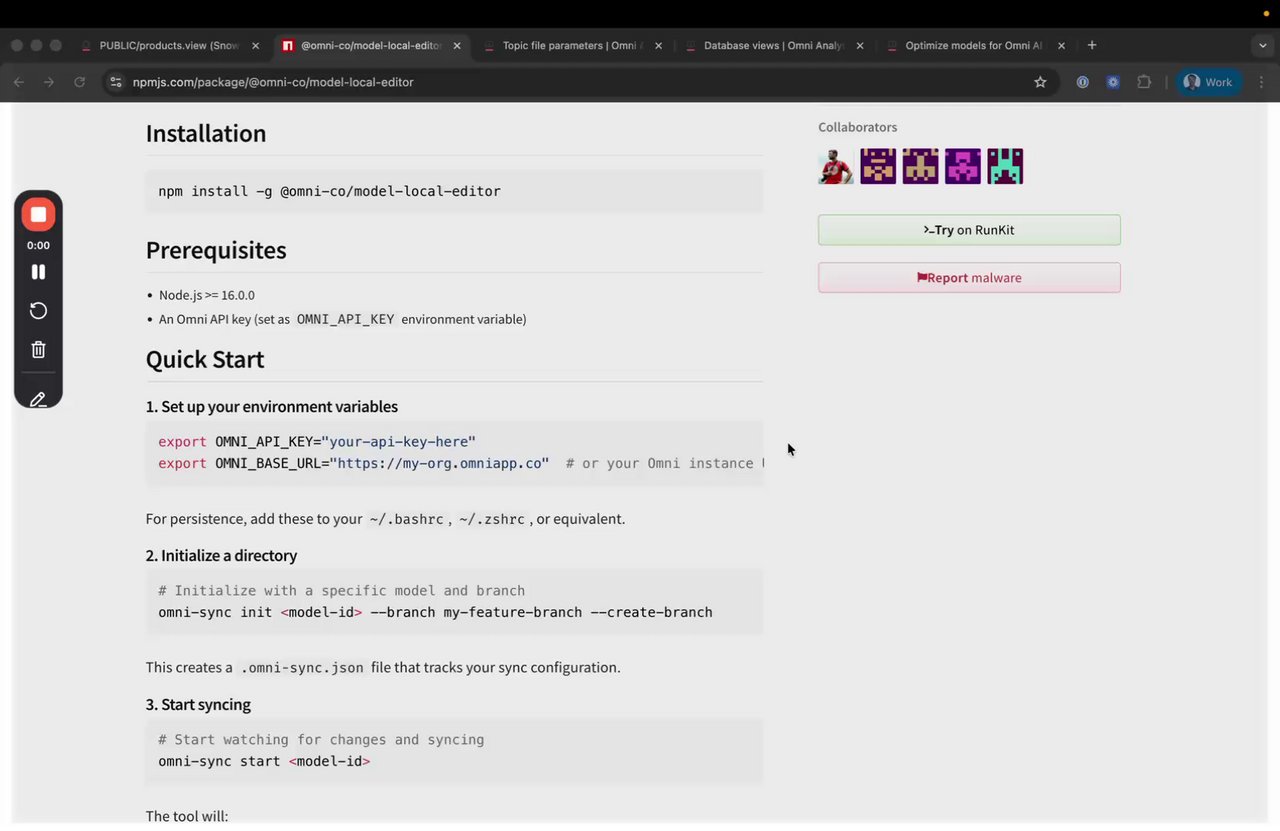Open the annotation pen tool in the recorder
Image resolution: width=1280 pixels, height=831 pixels.
pos(38,399)
